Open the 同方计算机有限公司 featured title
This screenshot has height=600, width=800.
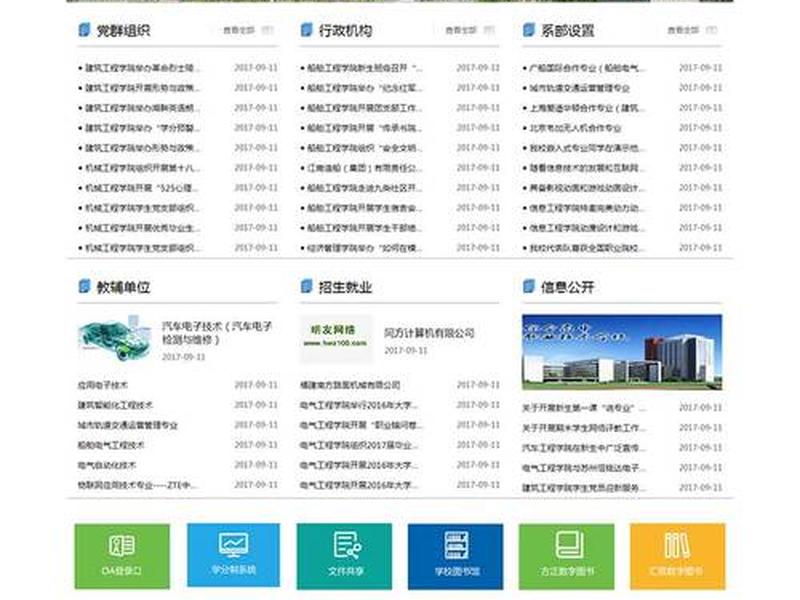429,333
